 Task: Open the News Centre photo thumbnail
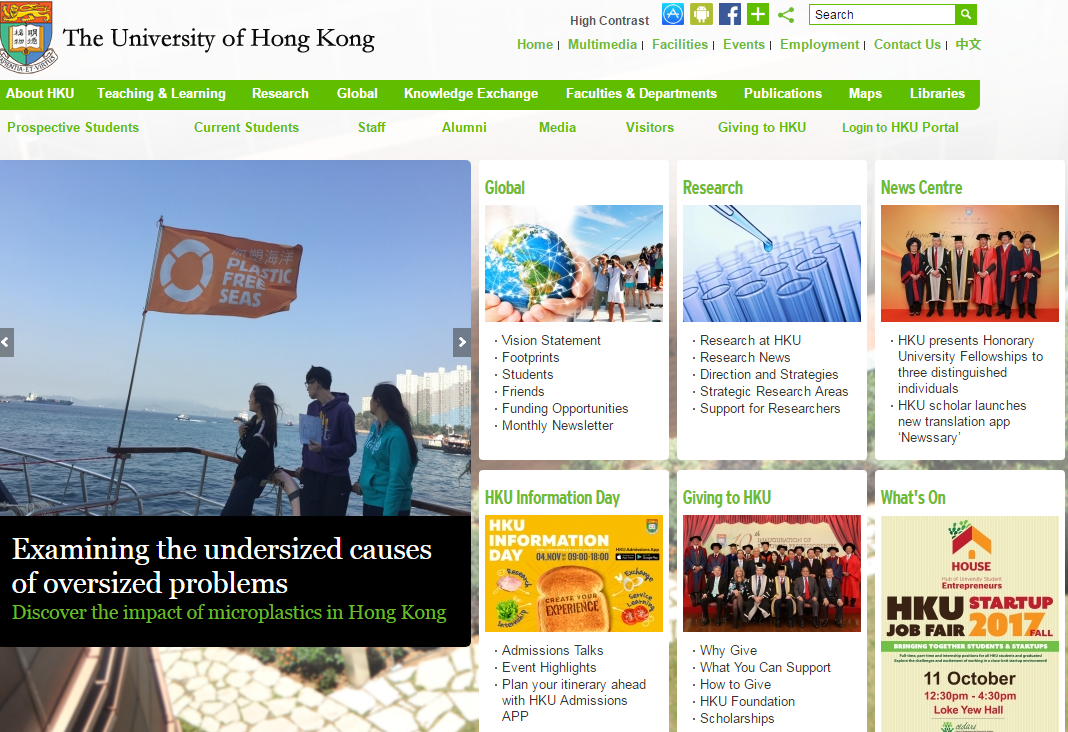point(970,264)
